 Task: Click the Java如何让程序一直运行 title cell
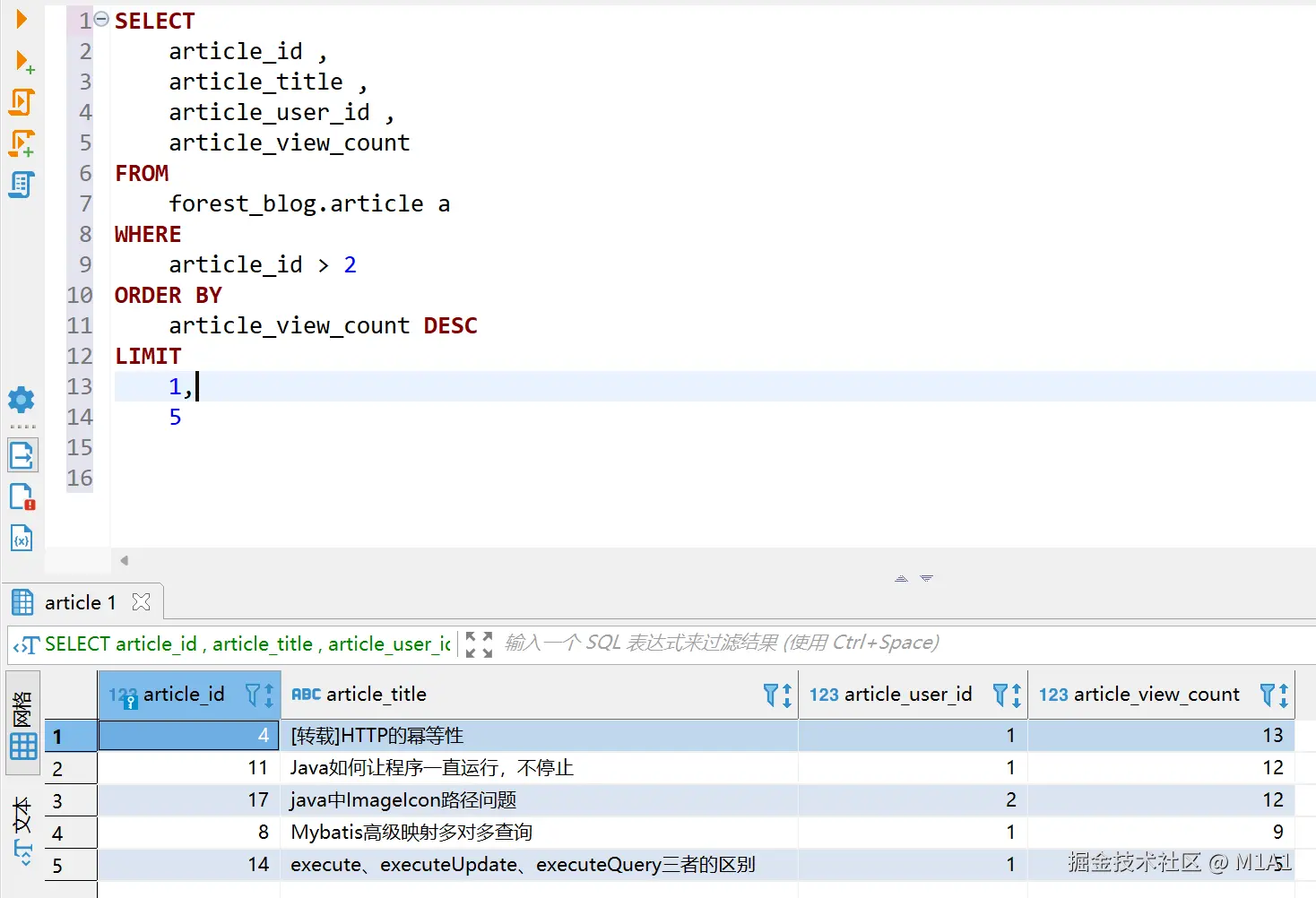click(x=539, y=767)
